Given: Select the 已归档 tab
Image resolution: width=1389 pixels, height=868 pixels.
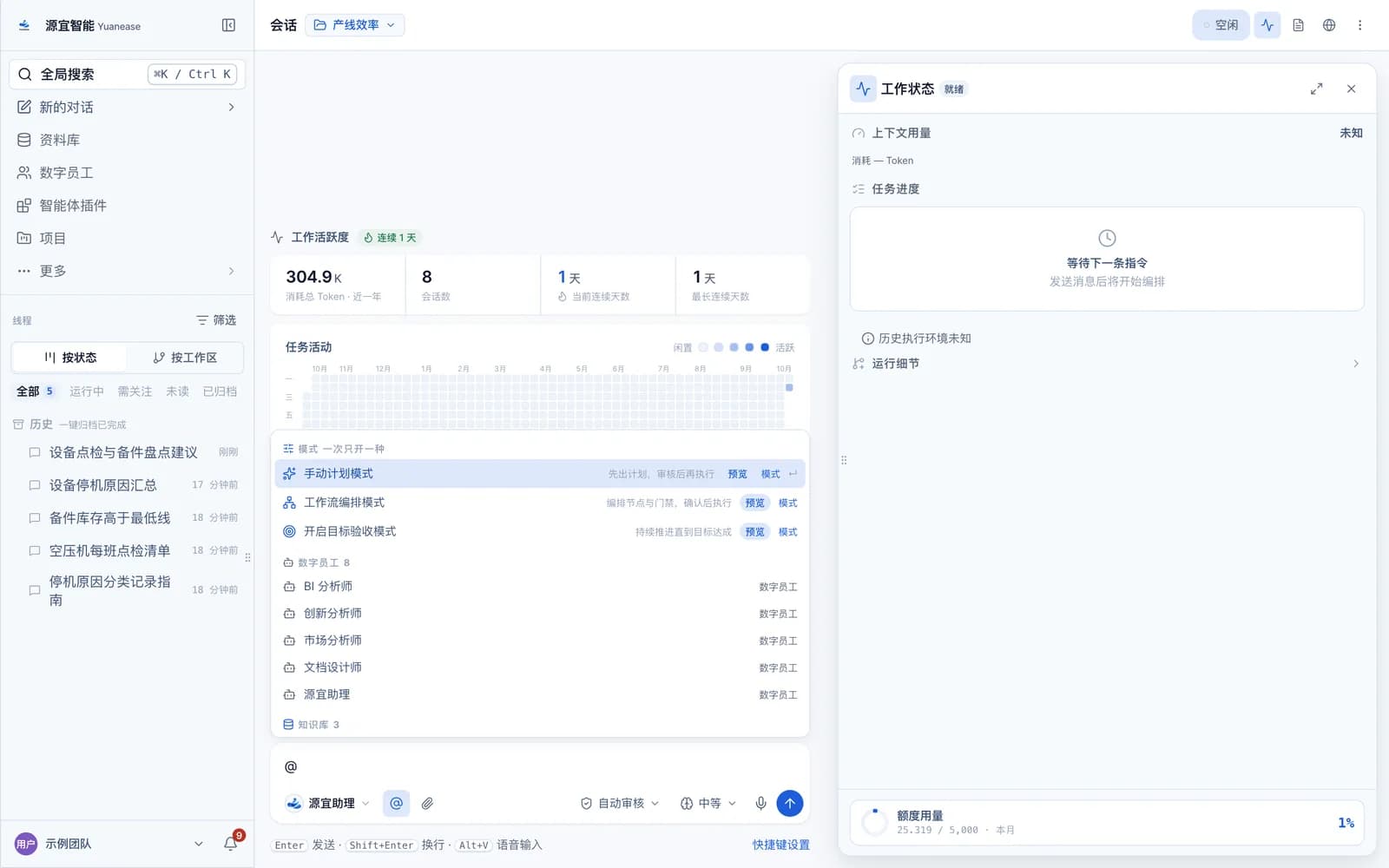Looking at the screenshot, I should 220,391.
